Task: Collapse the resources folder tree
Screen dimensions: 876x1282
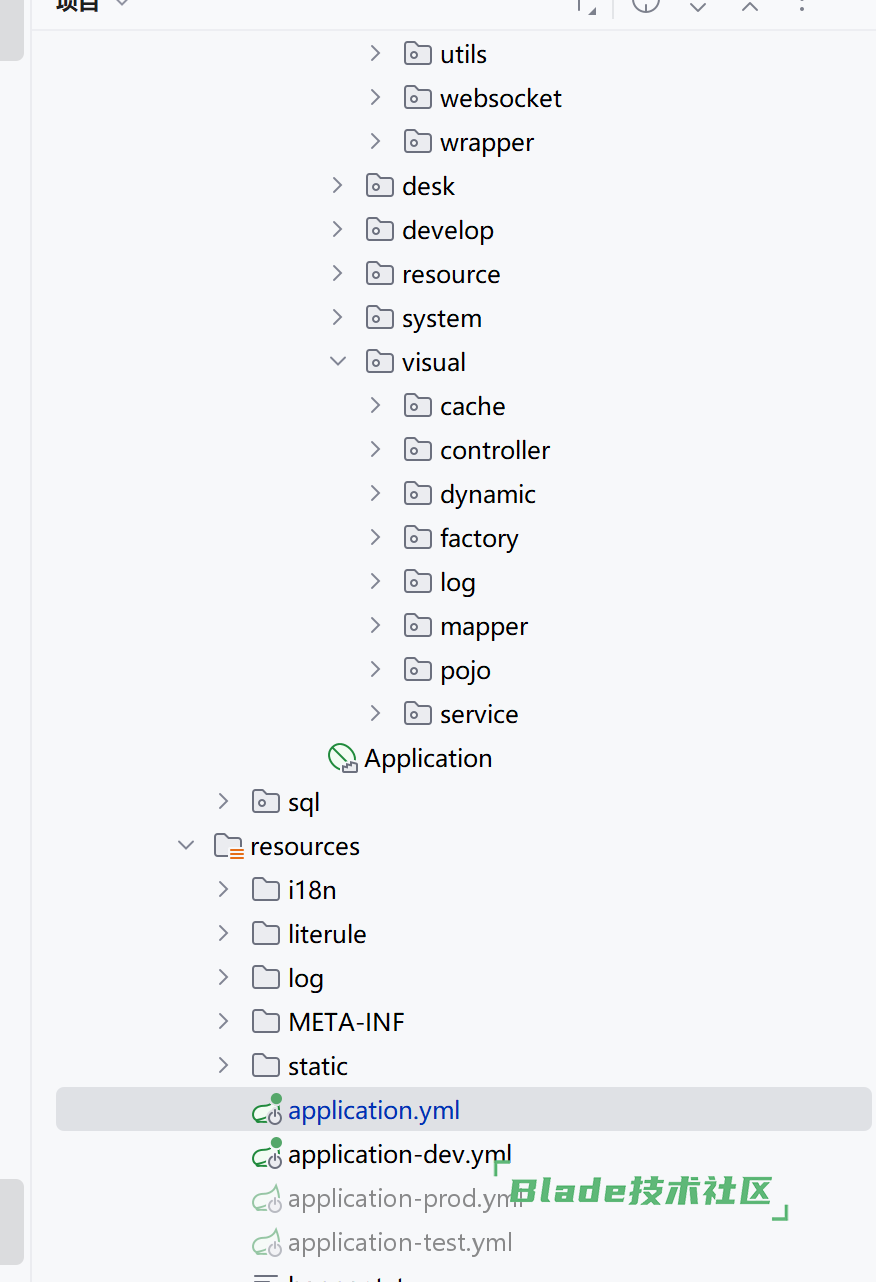Action: [x=186, y=846]
